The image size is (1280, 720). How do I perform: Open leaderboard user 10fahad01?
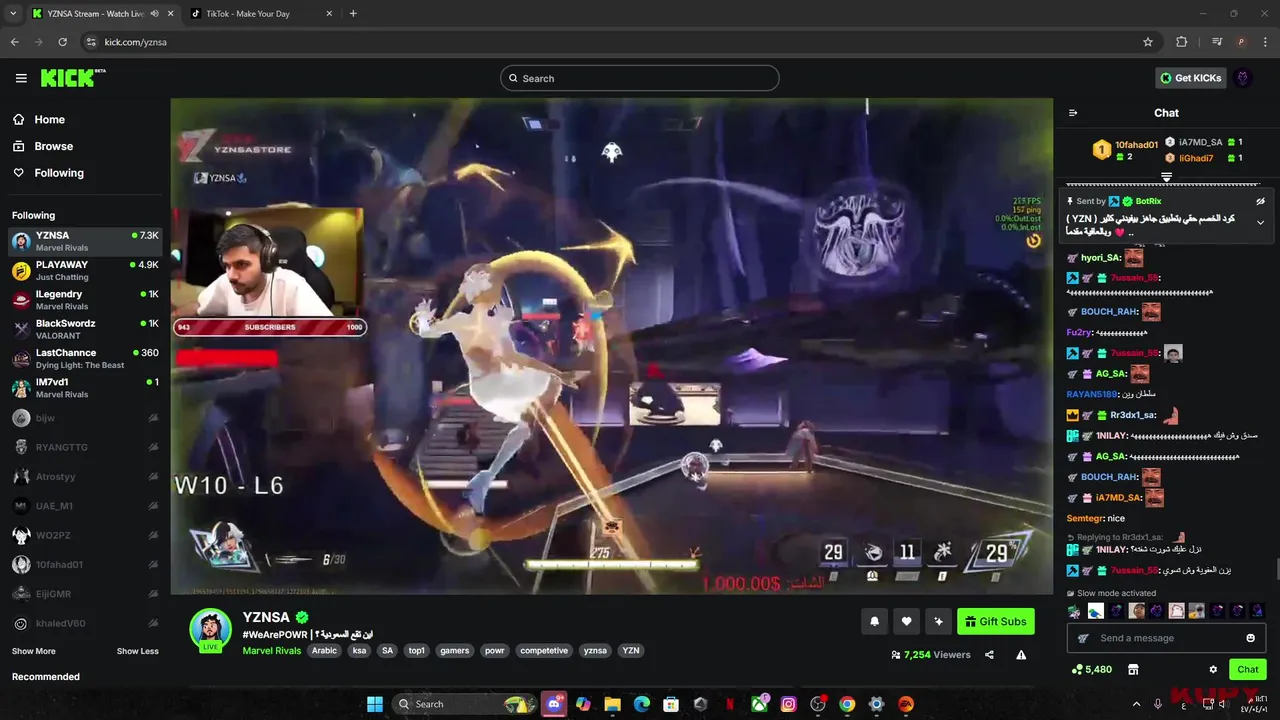point(1136,145)
